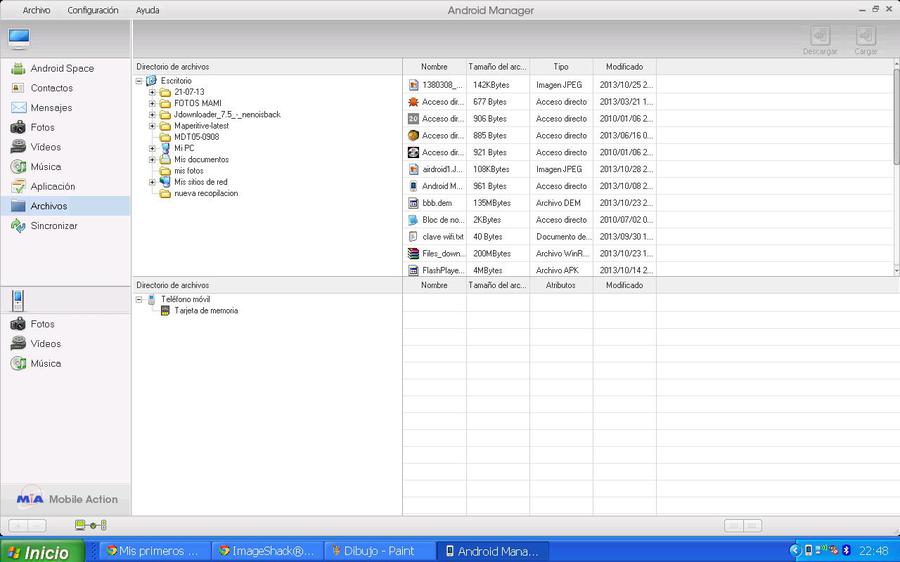Click the Descargar toolbar button
900x562 pixels.
[820, 41]
